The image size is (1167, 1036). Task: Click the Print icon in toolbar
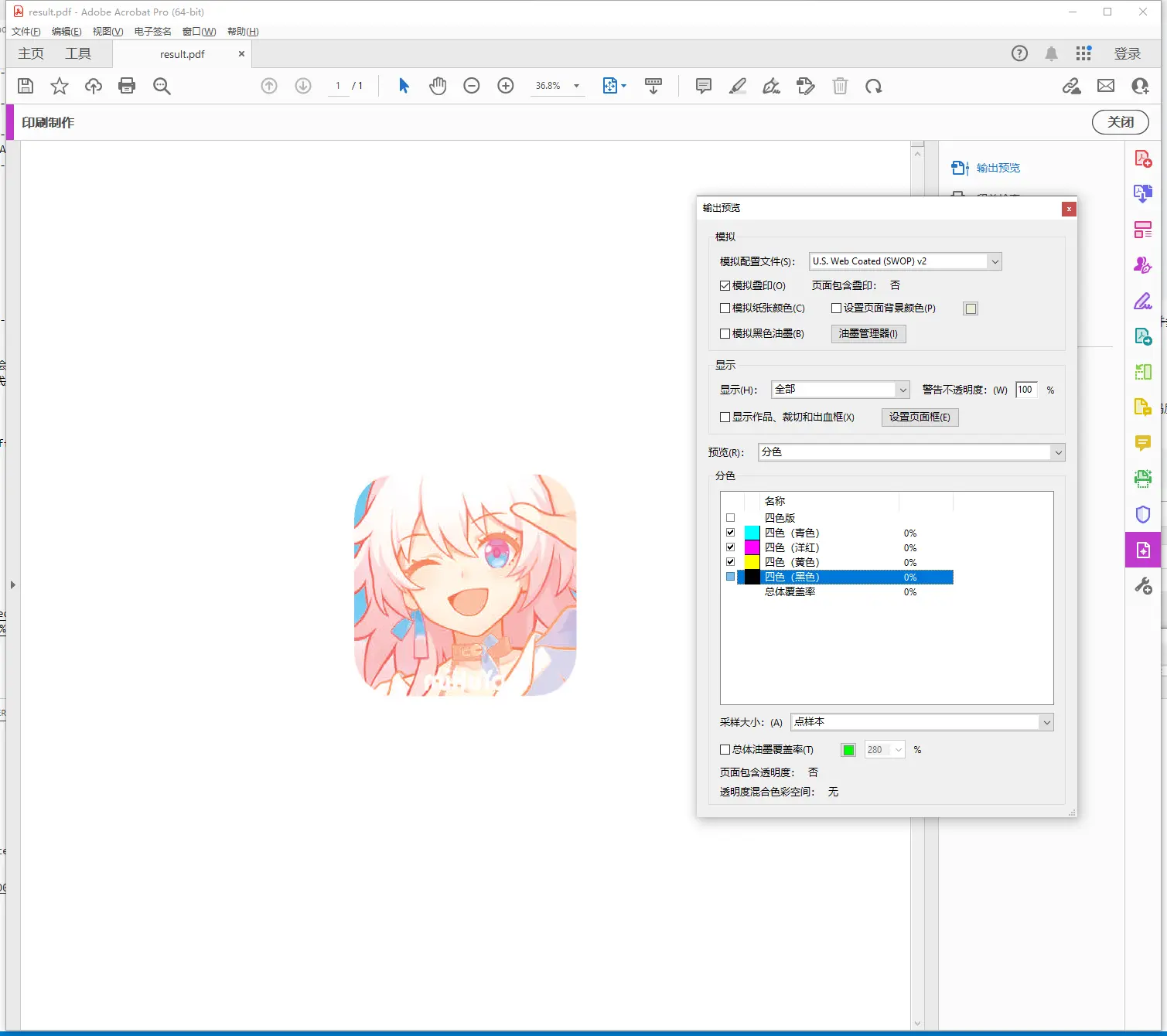point(127,86)
